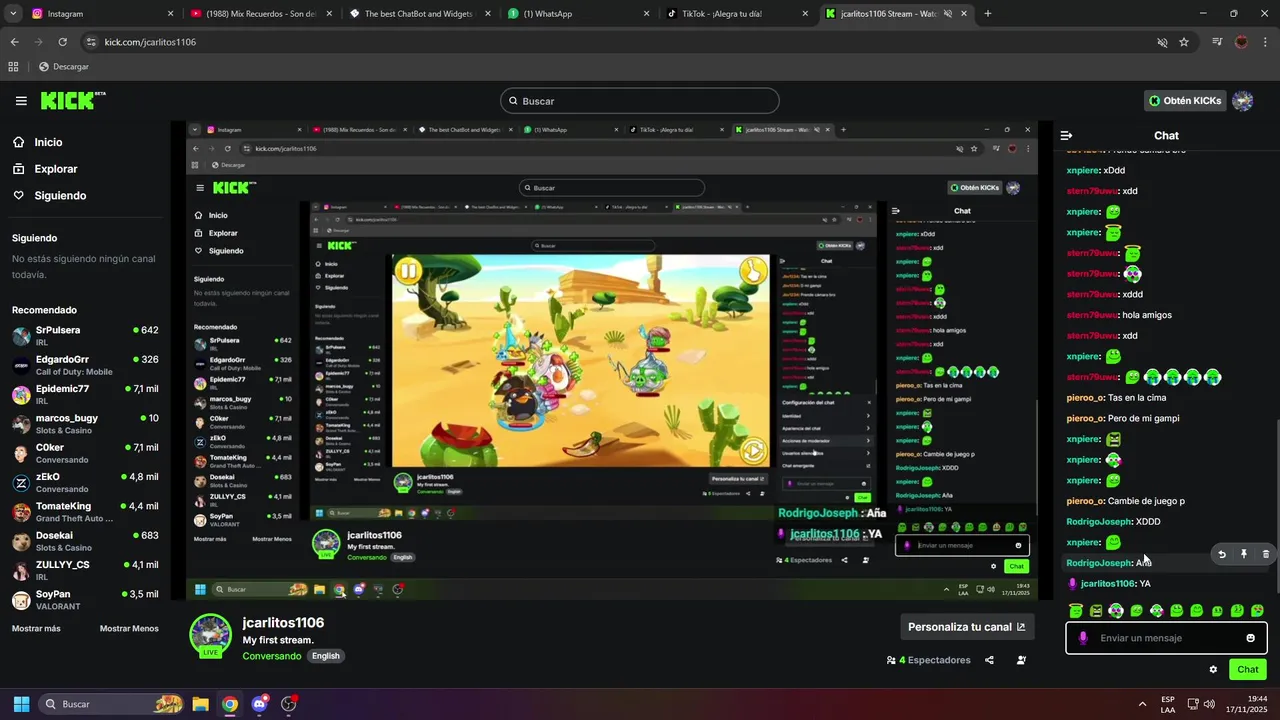Open the moderator tools icon beside share
Image resolution: width=1280 pixels, height=720 pixels.
pos(1021,660)
